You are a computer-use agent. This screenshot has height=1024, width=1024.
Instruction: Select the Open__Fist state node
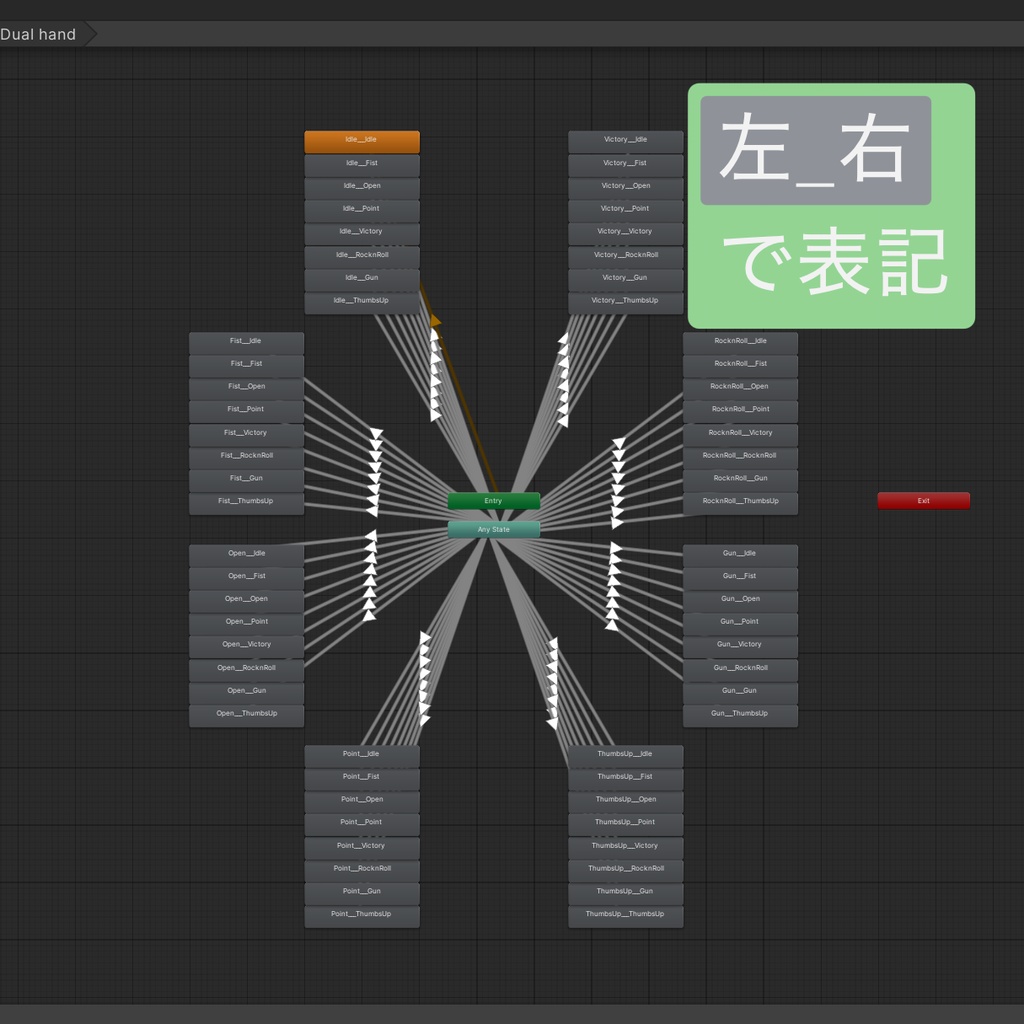click(246, 578)
